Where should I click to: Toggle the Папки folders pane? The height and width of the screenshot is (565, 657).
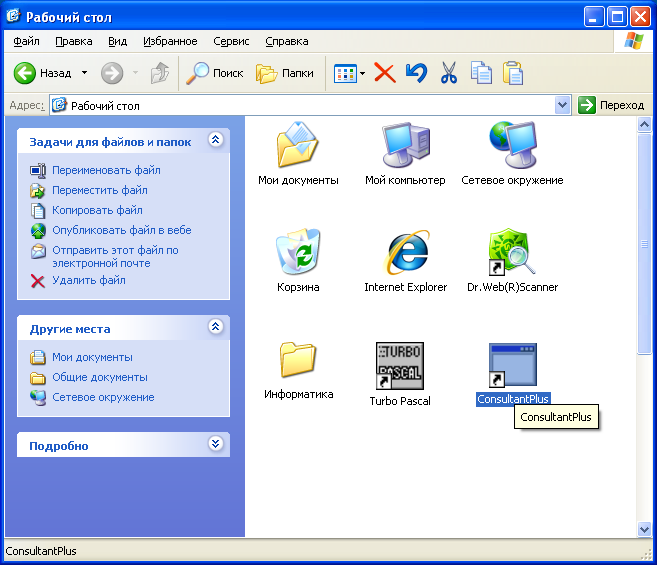click(285, 73)
